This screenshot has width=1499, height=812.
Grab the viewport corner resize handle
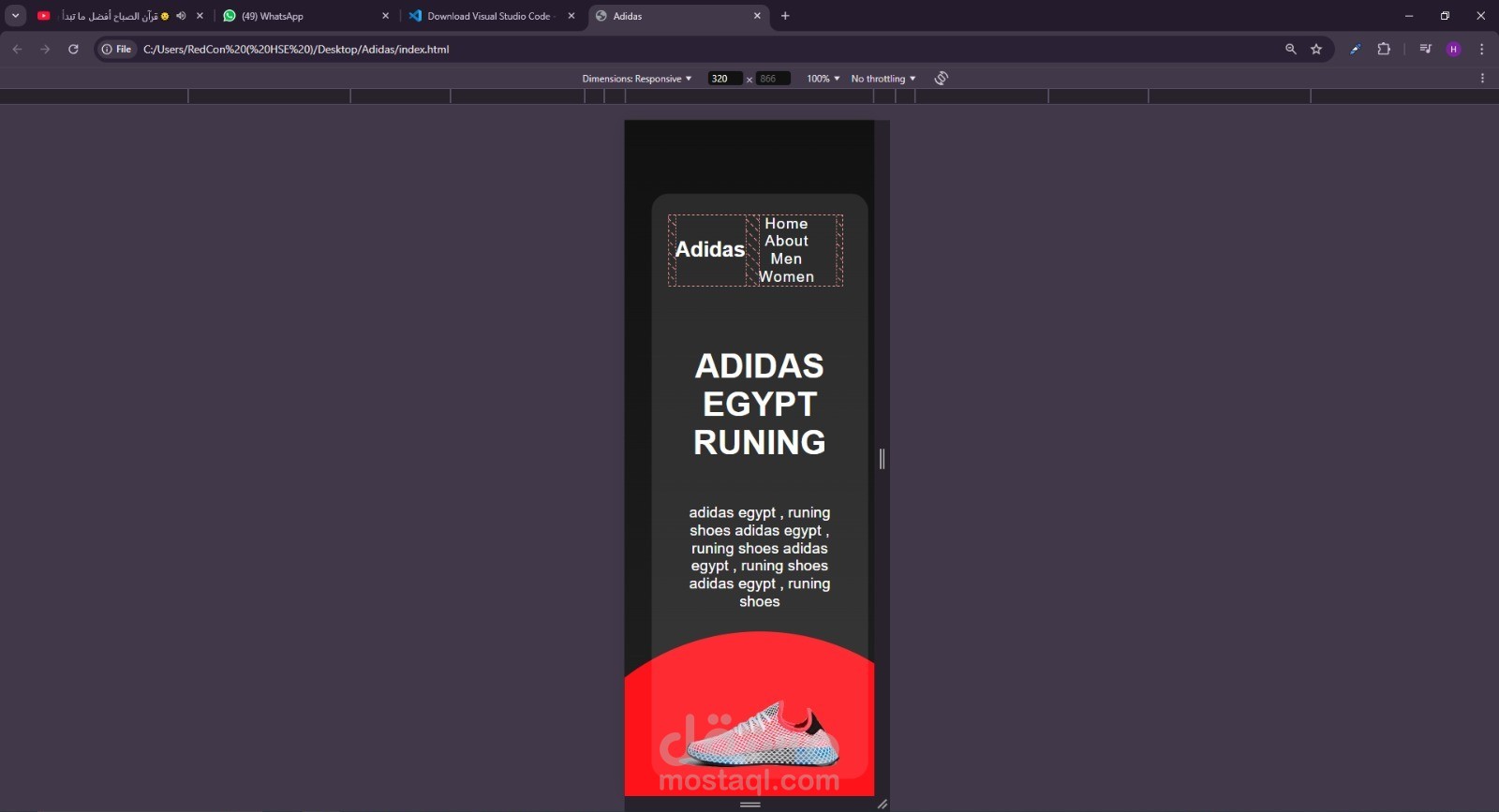click(882, 804)
